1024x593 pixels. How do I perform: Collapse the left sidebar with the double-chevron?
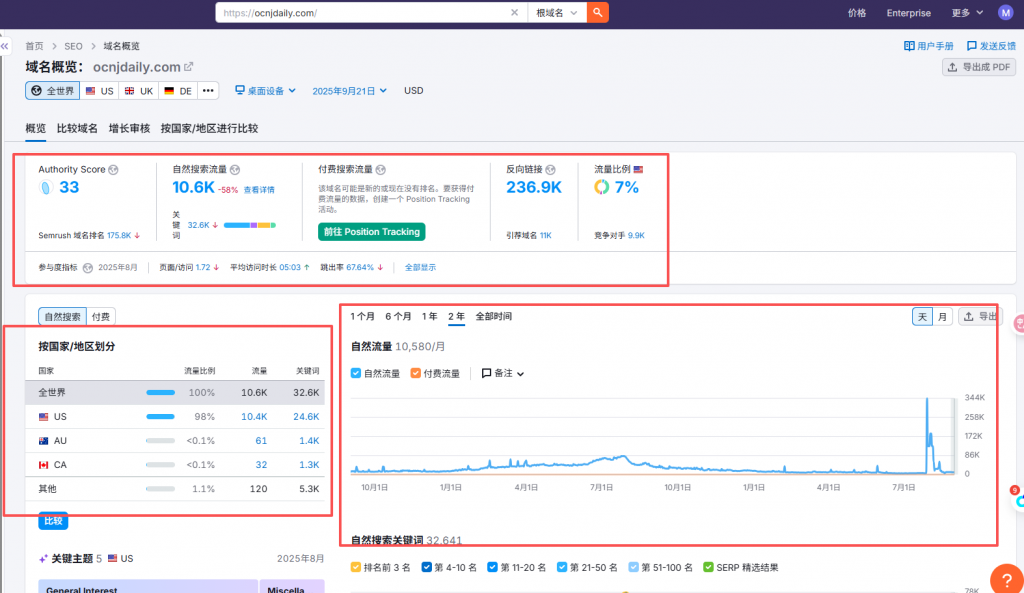[5, 46]
